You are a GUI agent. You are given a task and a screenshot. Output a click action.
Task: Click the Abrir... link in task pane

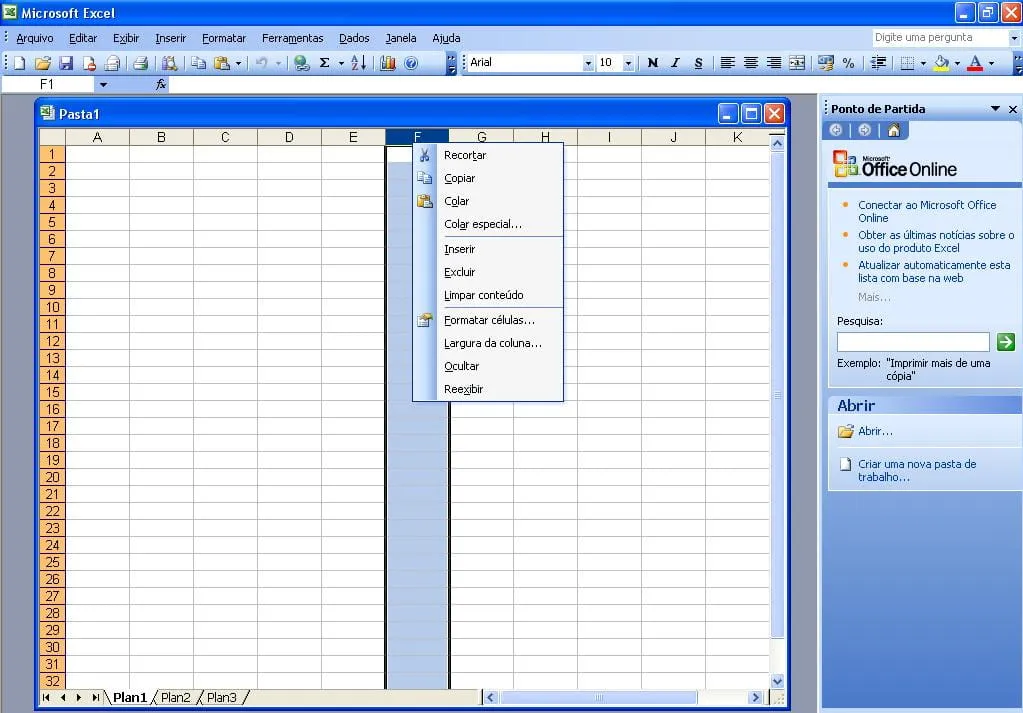[x=875, y=431]
